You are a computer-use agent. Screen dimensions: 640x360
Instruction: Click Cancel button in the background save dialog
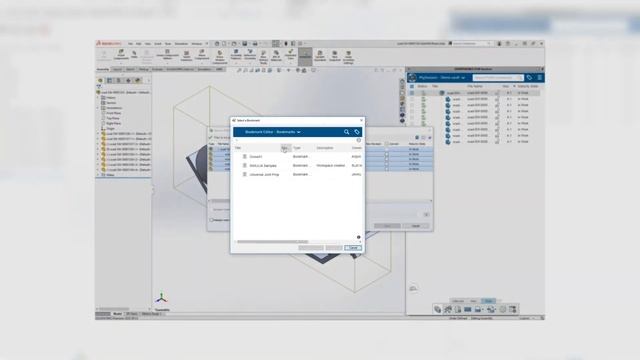click(x=416, y=226)
